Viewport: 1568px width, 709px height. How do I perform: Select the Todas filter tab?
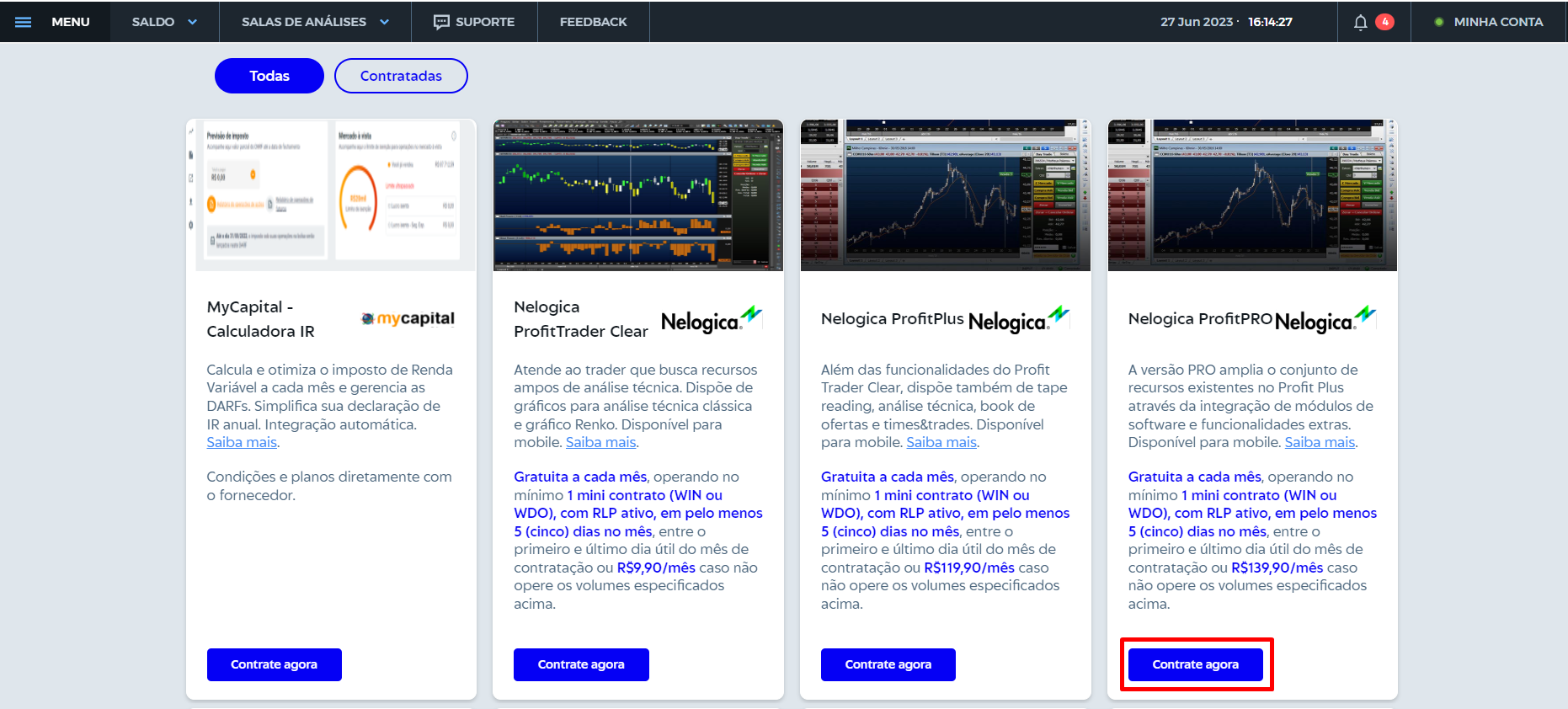tap(269, 76)
